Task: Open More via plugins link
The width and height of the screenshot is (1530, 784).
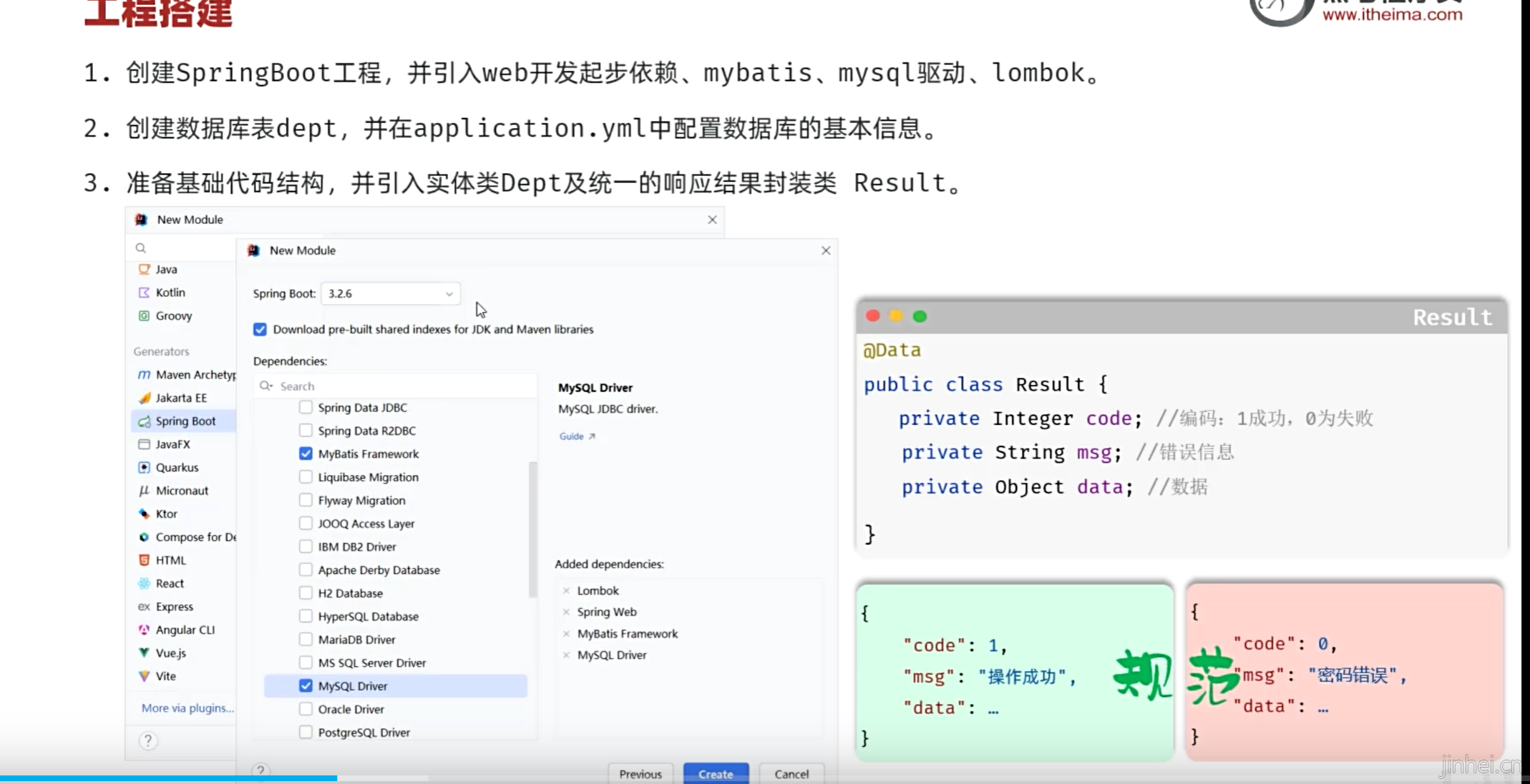Action: coord(187,707)
